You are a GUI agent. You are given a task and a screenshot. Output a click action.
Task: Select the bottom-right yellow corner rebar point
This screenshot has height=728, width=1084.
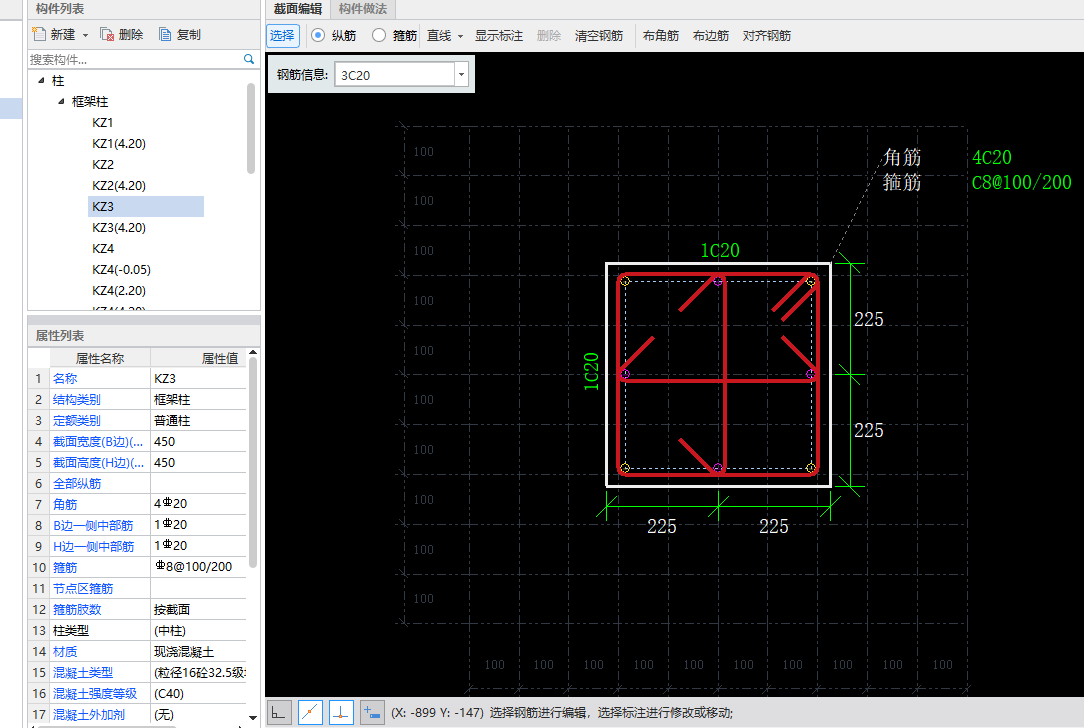(811, 468)
